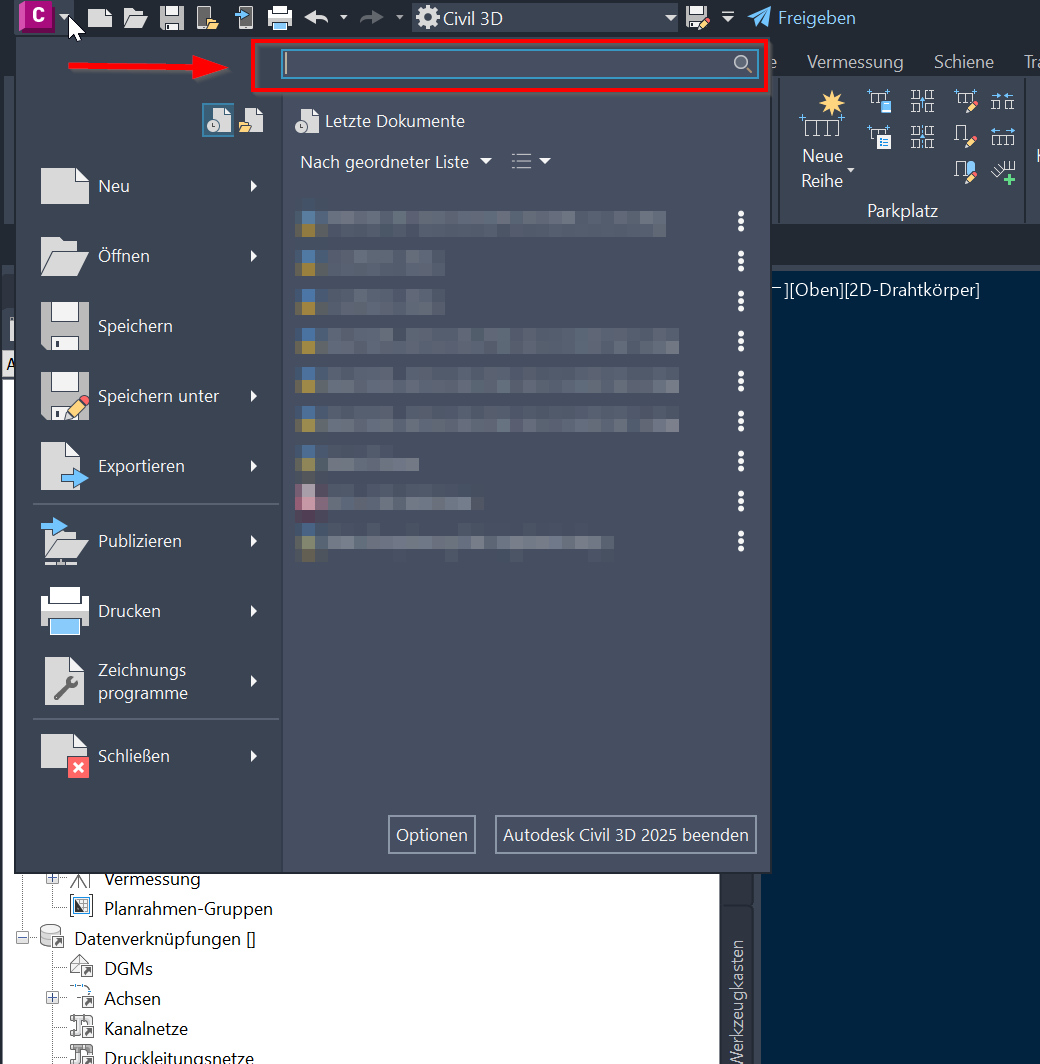Select the recent documents view icon
The image size is (1040, 1064).
pyautogui.click(x=218, y=120)
